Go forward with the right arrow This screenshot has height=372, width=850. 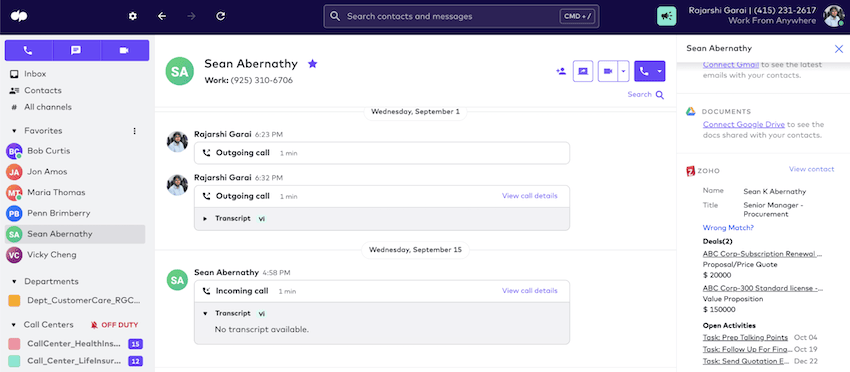coord(191,16)
